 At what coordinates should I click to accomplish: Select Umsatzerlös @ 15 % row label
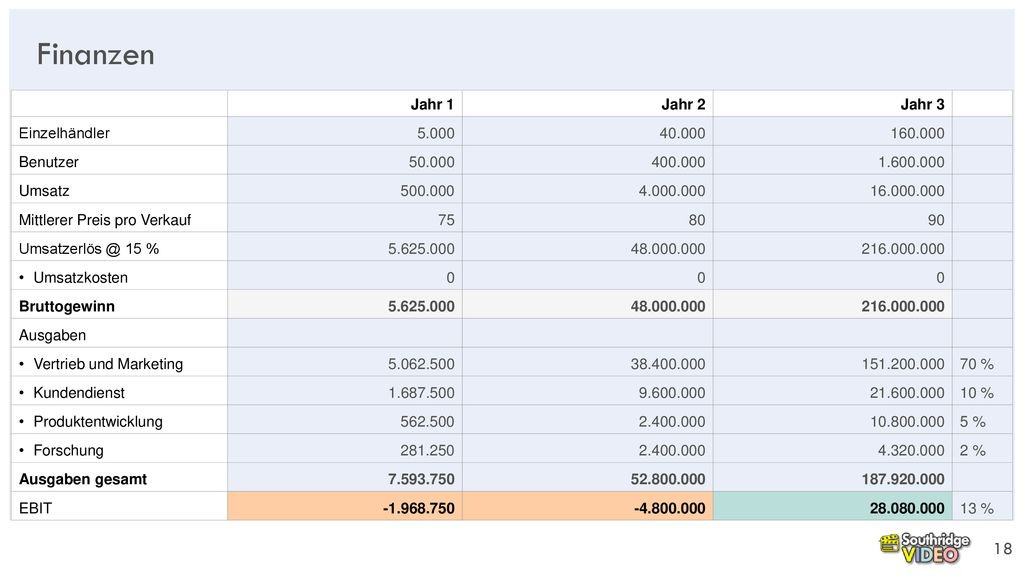coord(89,249)
